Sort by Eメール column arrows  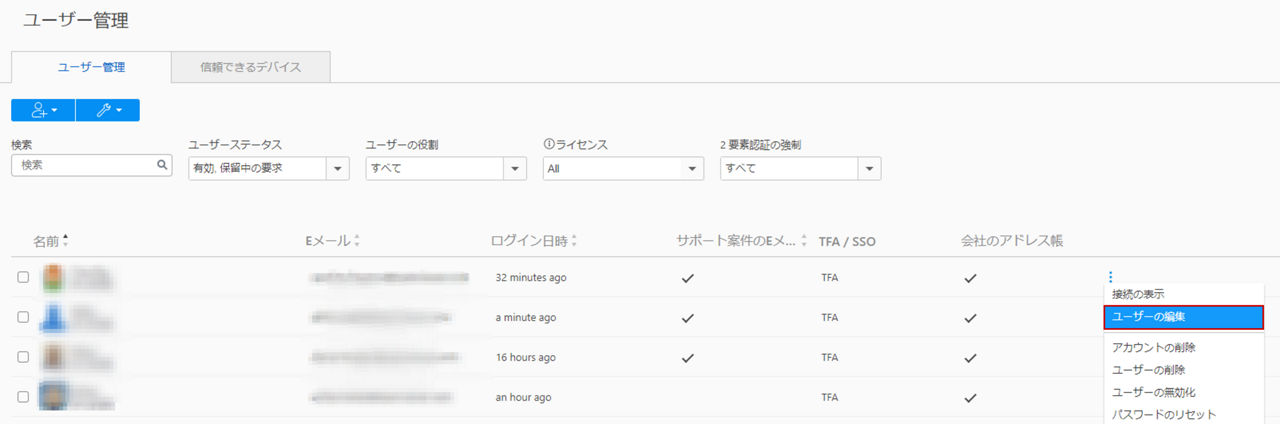(357, 241)
